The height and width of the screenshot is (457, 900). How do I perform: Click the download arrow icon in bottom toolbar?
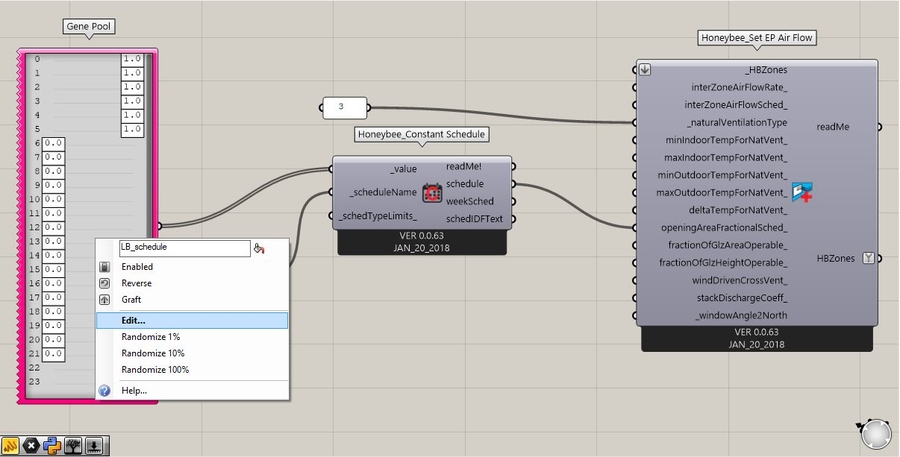pos(94,446)
